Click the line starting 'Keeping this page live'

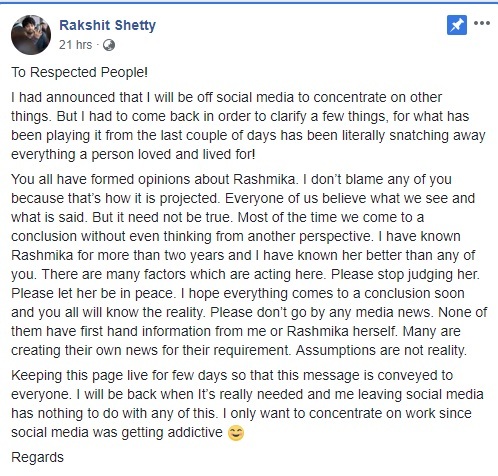tap(232, 375)
